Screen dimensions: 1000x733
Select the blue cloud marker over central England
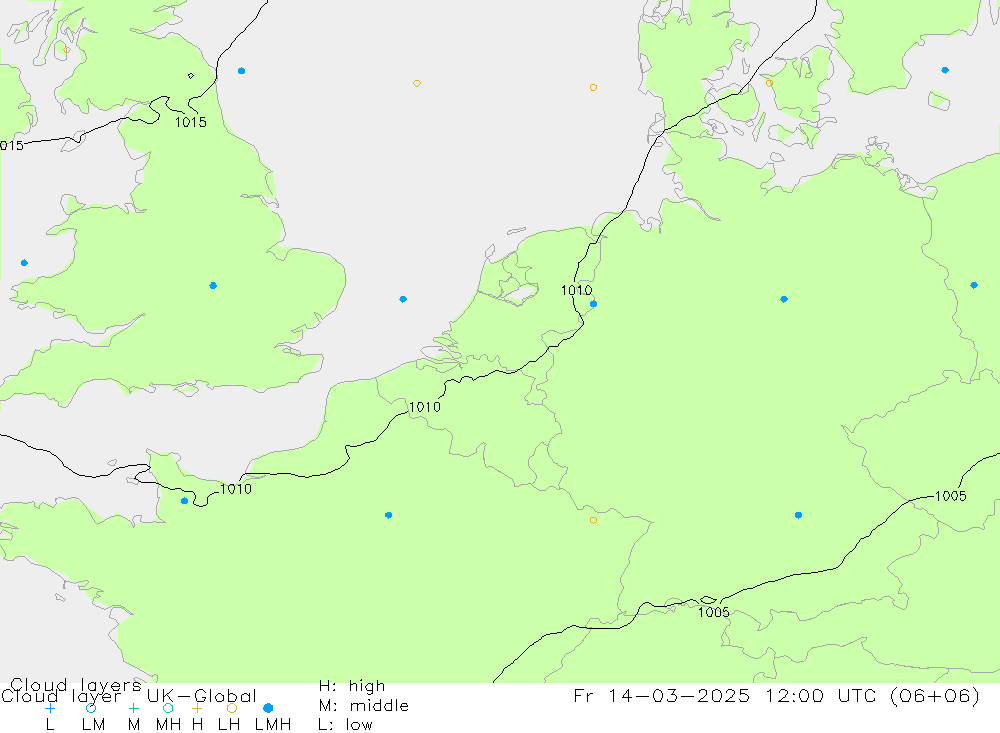[213, 286]
